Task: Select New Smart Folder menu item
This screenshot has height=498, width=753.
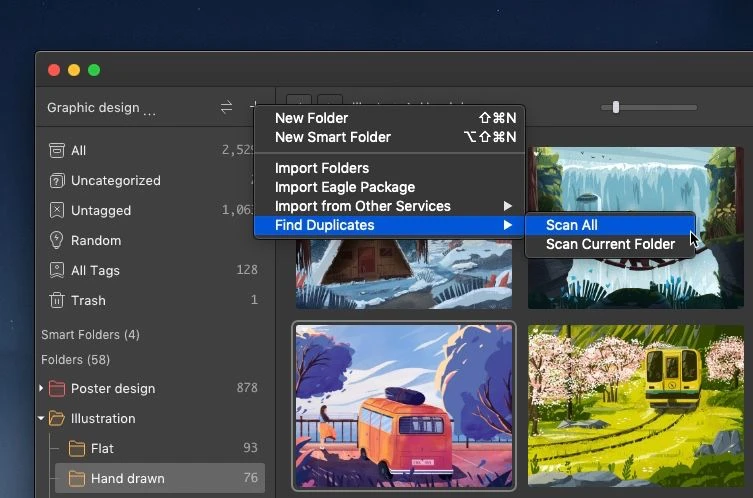Action: (x=332, y=137)
